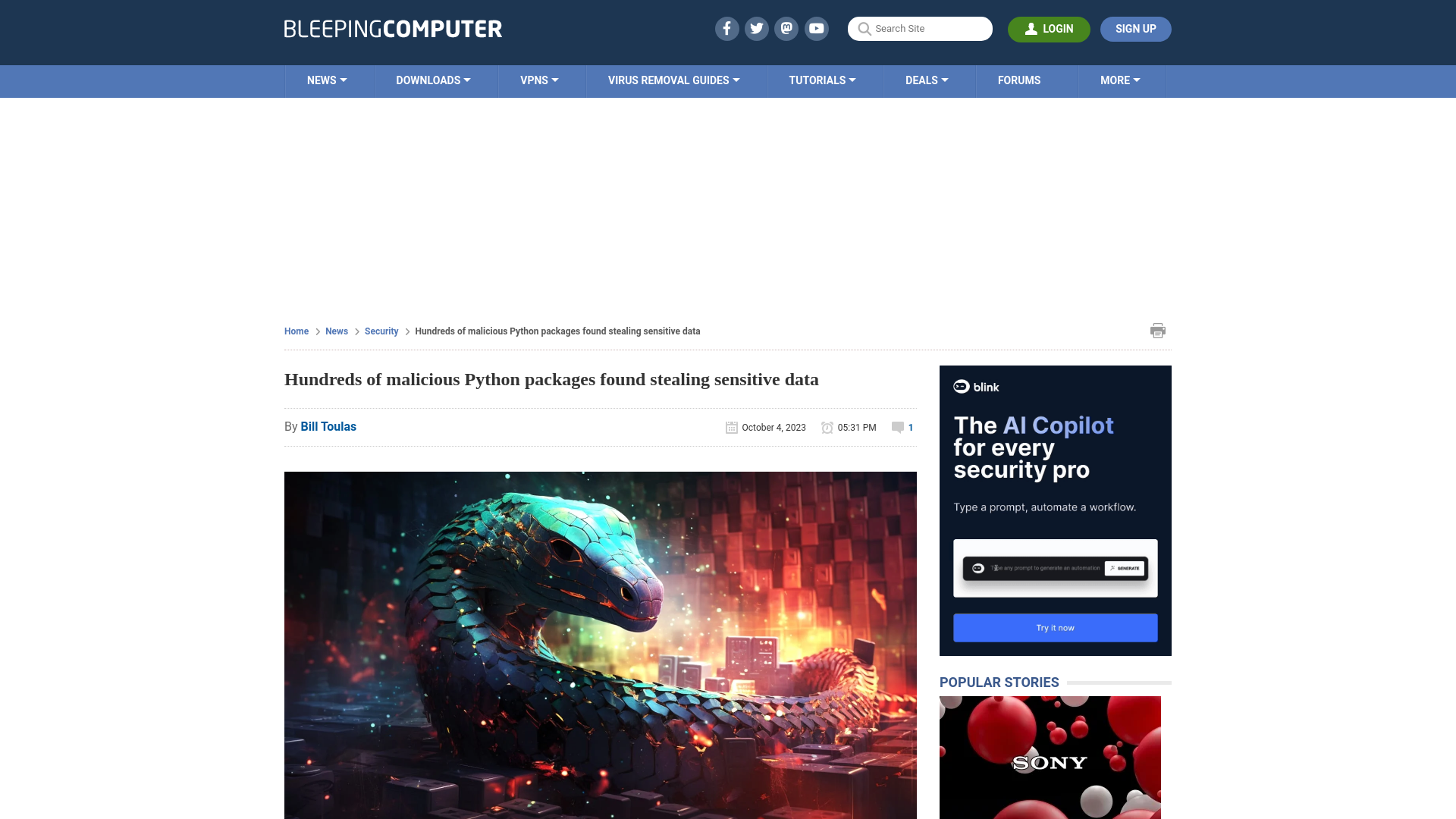The image size is (1456, 819).
Task: Click the Try it now button on Blink ad
Action: (1055, 627)
